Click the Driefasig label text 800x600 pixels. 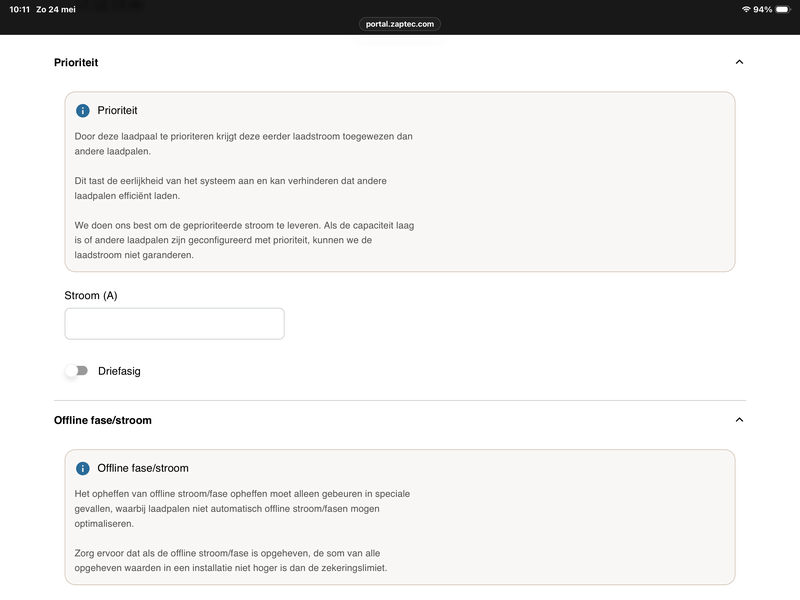click(x=119, y=371)
